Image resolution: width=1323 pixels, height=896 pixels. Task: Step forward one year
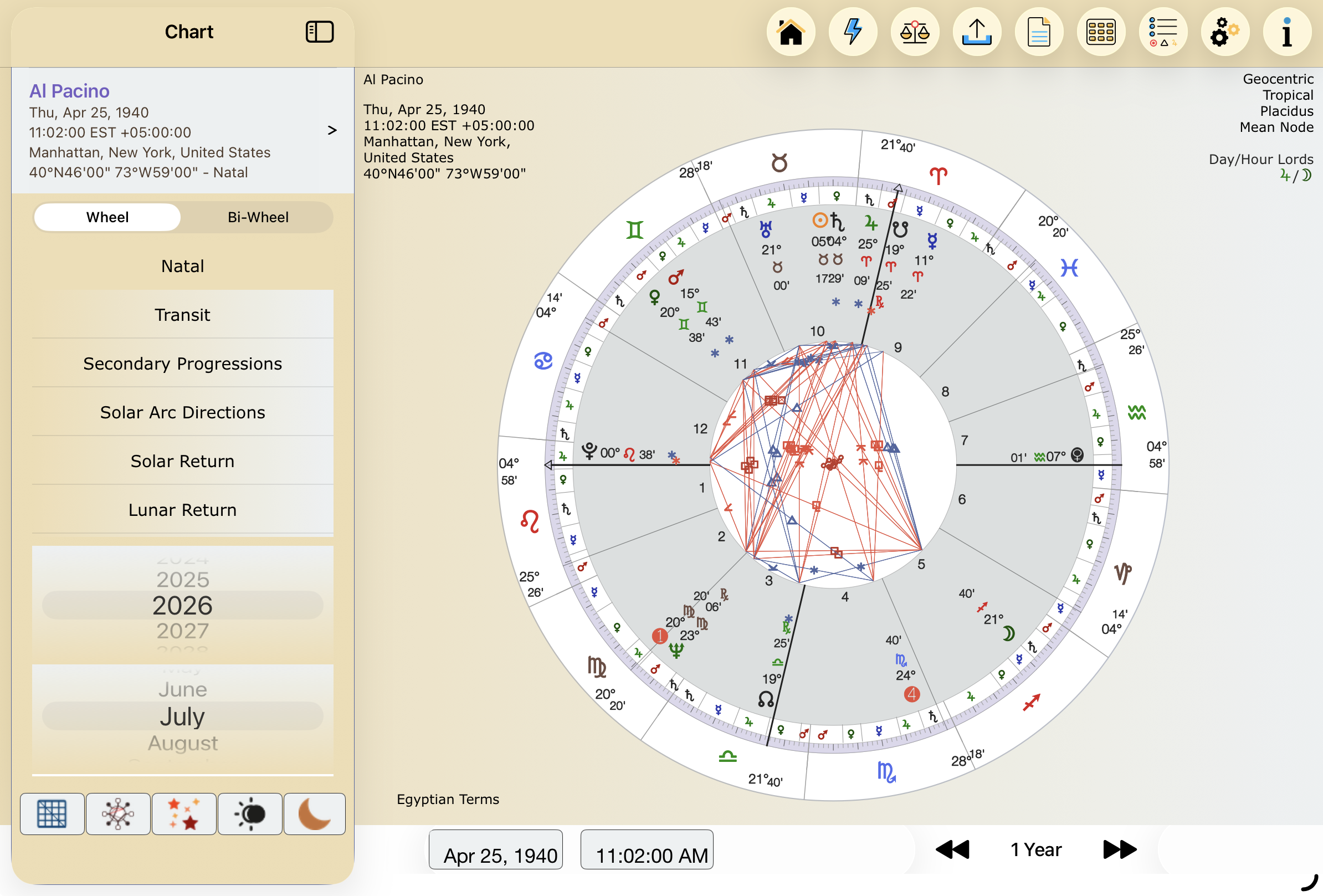(1119, 849)
